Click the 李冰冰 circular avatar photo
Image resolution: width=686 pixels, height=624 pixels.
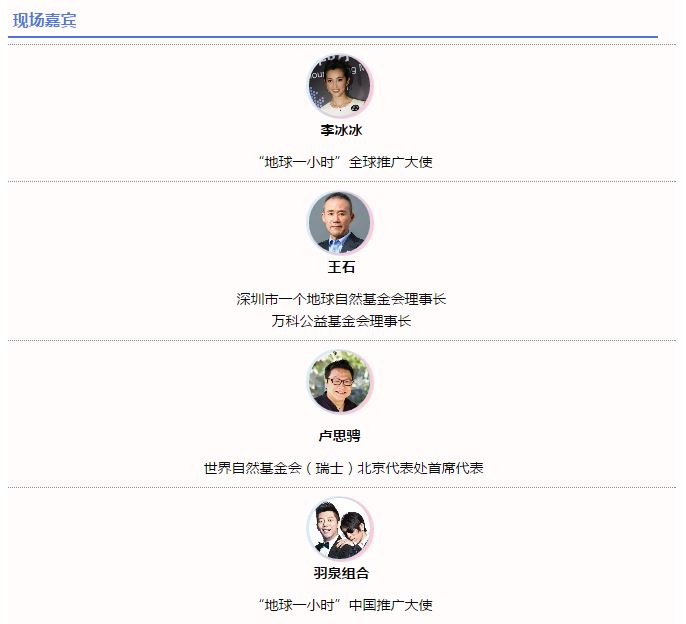[x=340, y=86]
